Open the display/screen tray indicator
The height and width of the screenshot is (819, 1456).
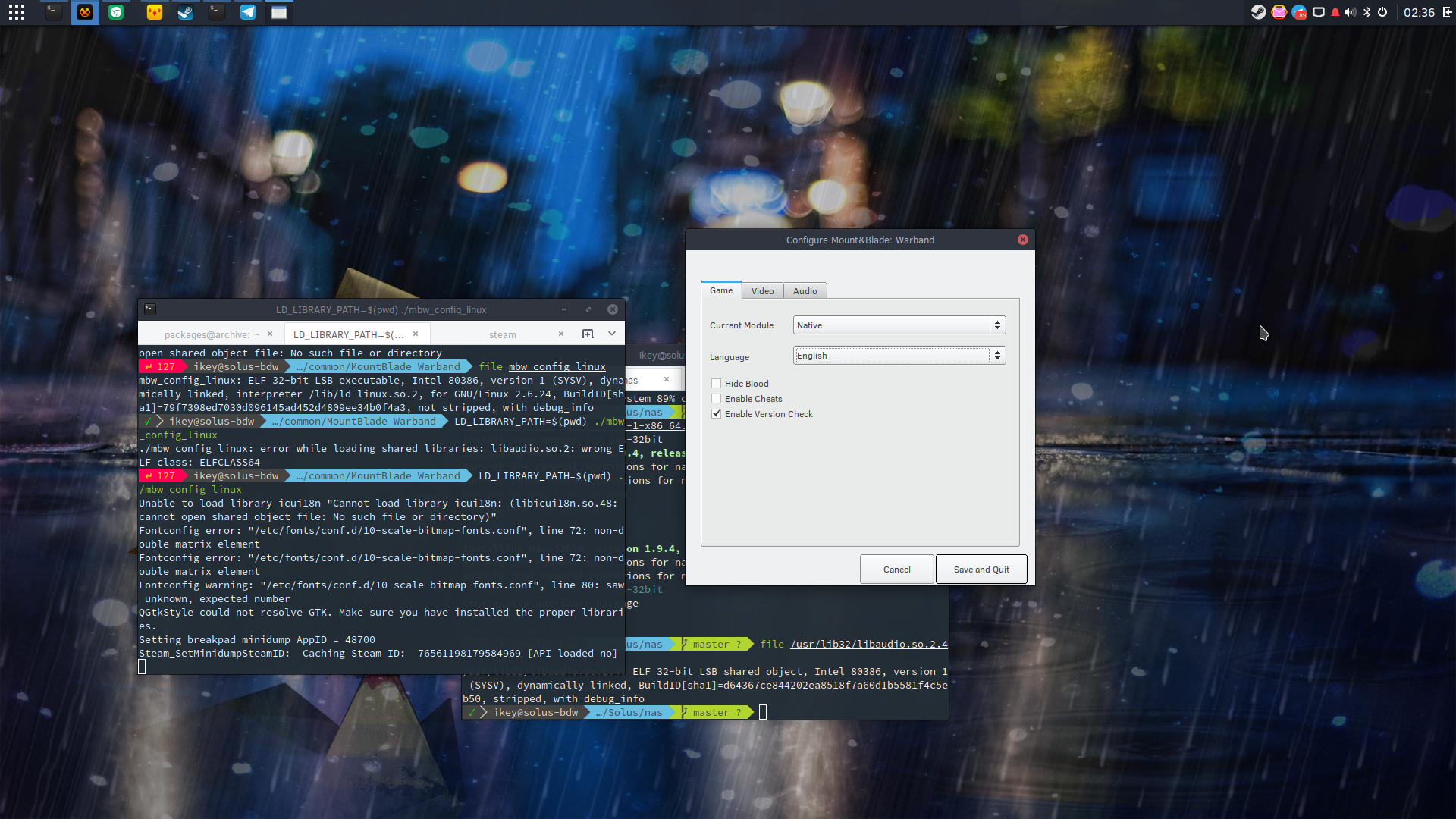1319,12
